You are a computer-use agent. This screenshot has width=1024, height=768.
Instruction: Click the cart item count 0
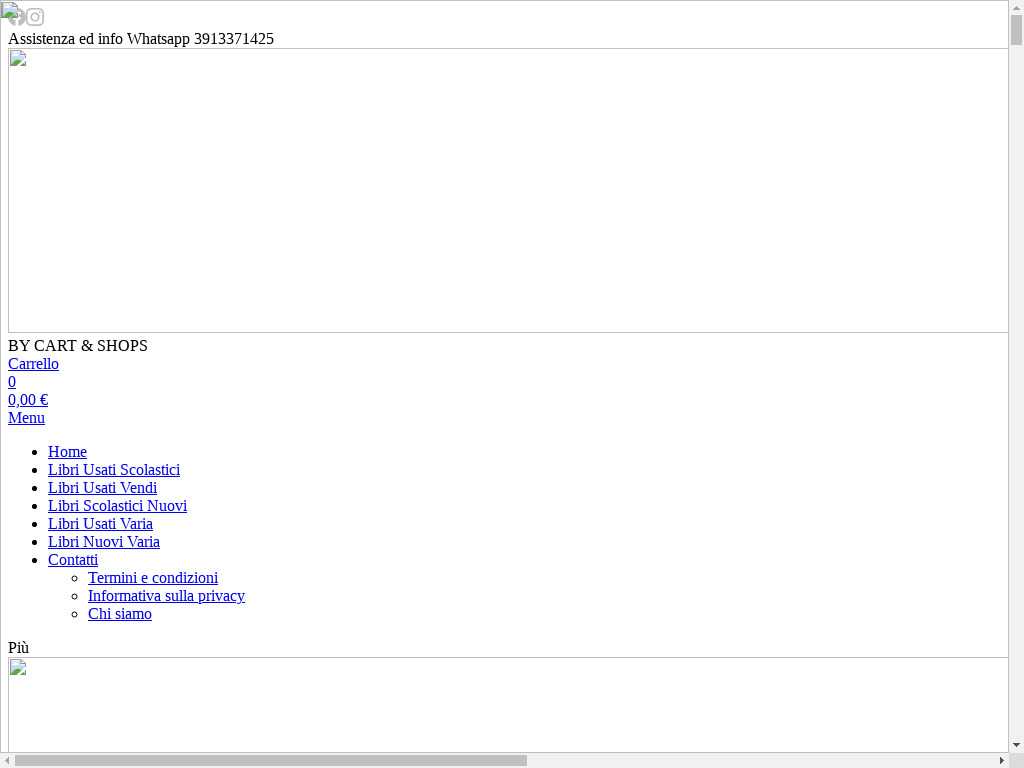click(x=12, y=382)
